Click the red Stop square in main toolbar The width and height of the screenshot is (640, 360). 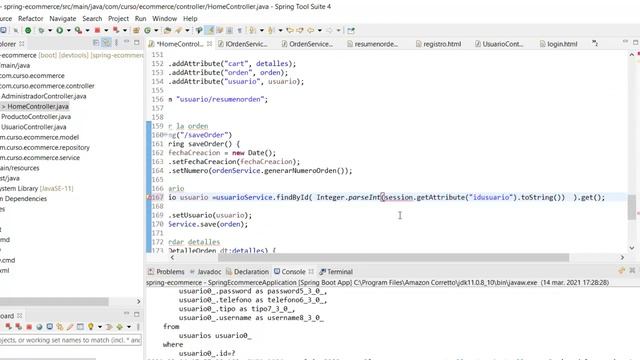(97, 30)
